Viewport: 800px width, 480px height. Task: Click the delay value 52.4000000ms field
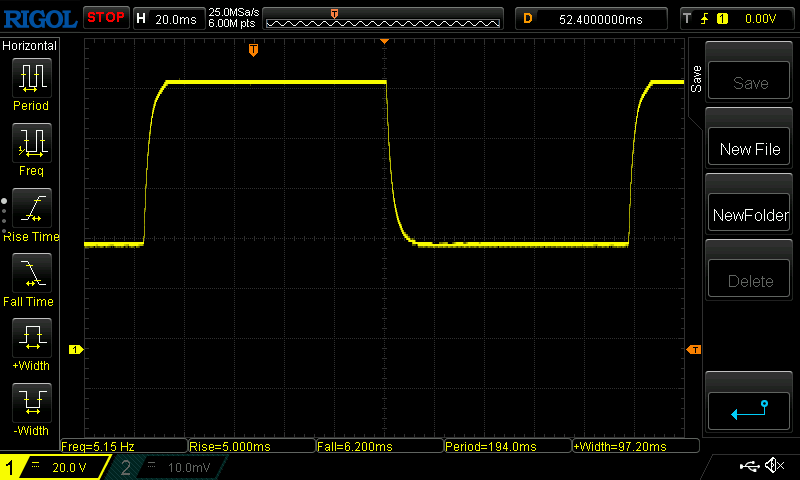tap(598, 18)
